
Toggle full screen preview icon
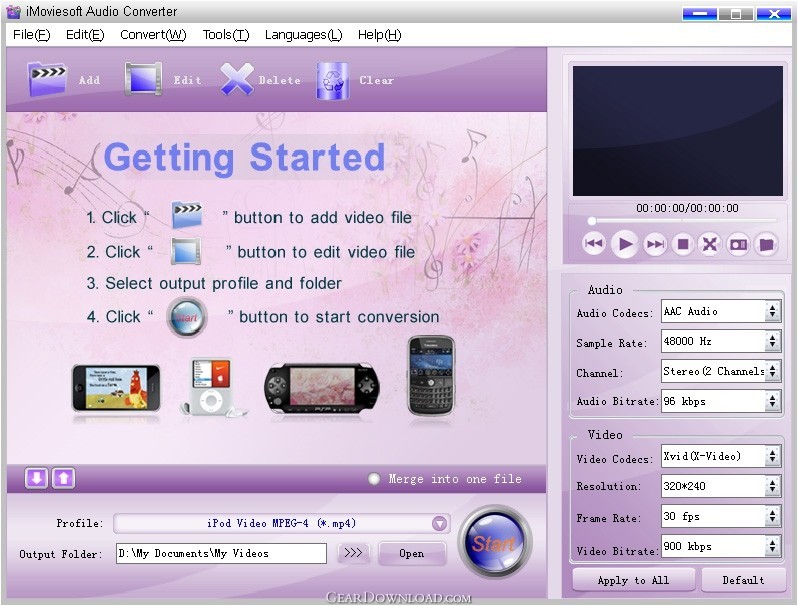[x=710, y=244]
